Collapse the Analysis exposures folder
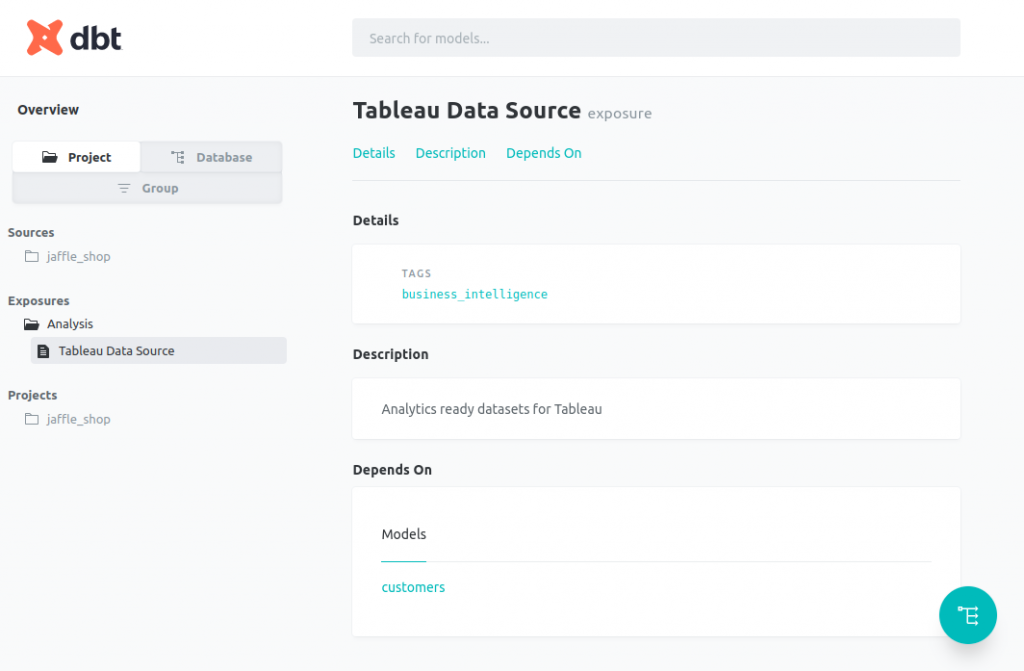The height and width of the screenshot is (671, 1024). pyautogui.click(x=70, y=324)
